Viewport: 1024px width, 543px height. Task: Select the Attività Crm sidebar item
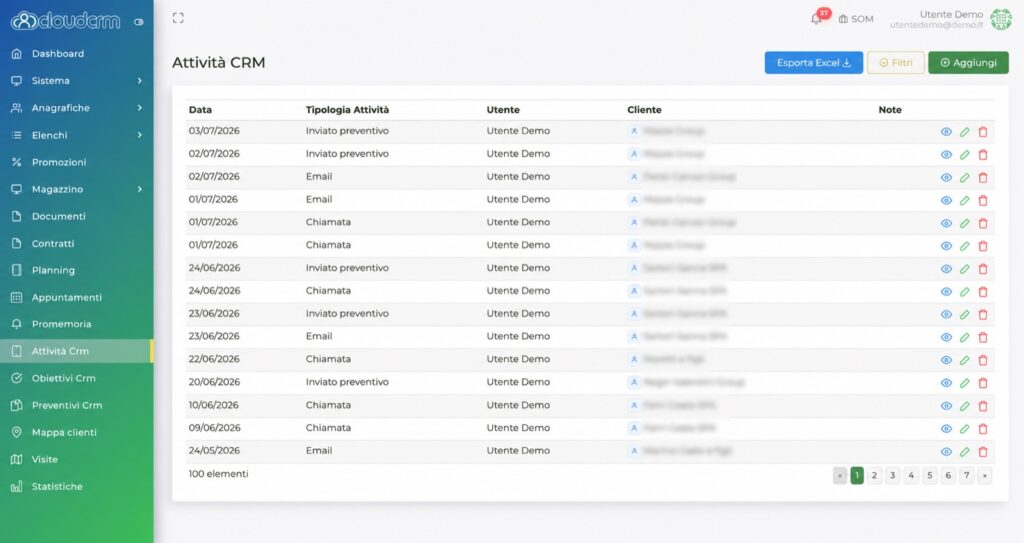point(76,352)
